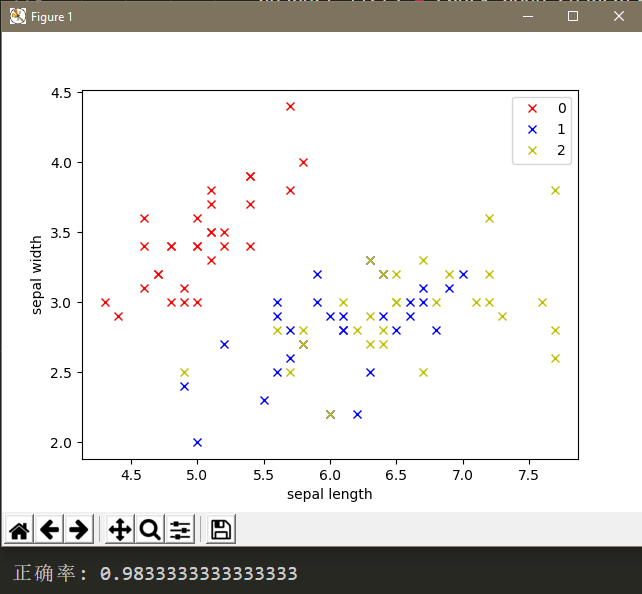Viewport: 642px width, 594px height.
Task: Click the legend label '1'
Action: [x=561, y=130]
